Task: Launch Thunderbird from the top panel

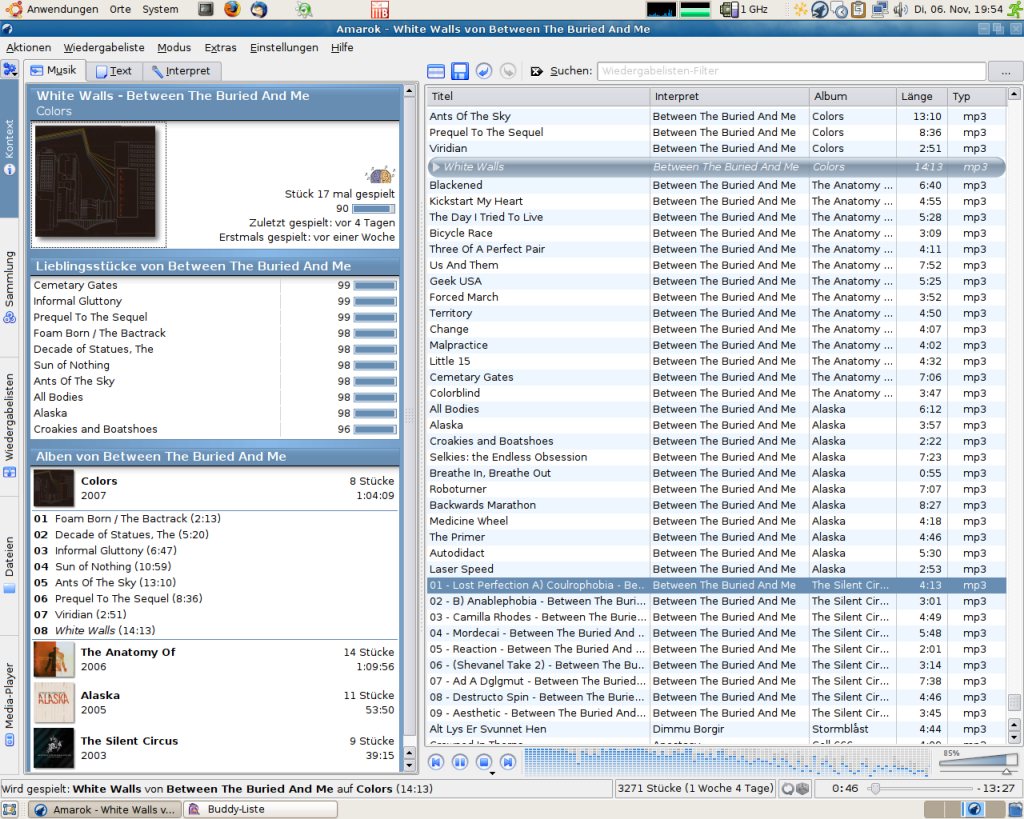Action: pyautogui.click(x=259, y=9)
